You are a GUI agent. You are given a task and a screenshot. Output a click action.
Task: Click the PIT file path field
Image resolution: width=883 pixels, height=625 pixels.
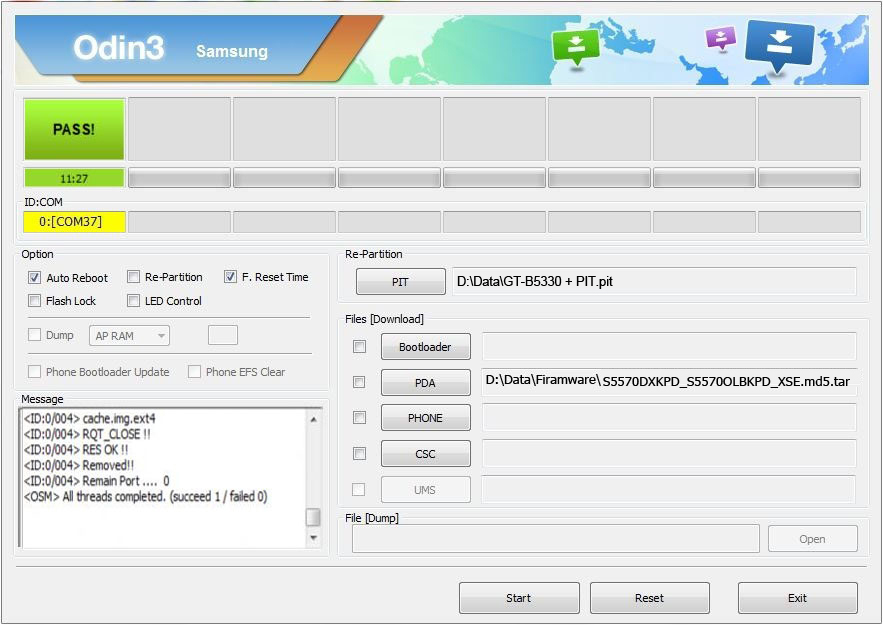[x=654, y=282]
